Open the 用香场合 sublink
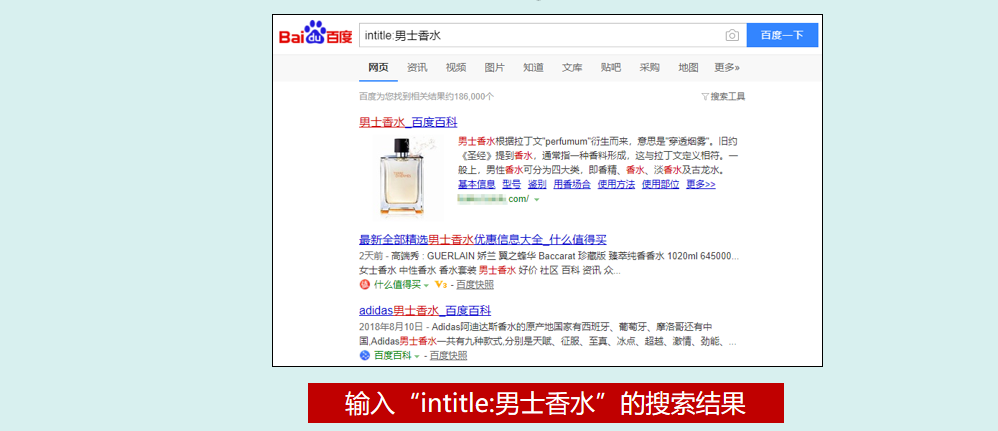The height and width of the screenshot is (431, 998). pos(572,185)
